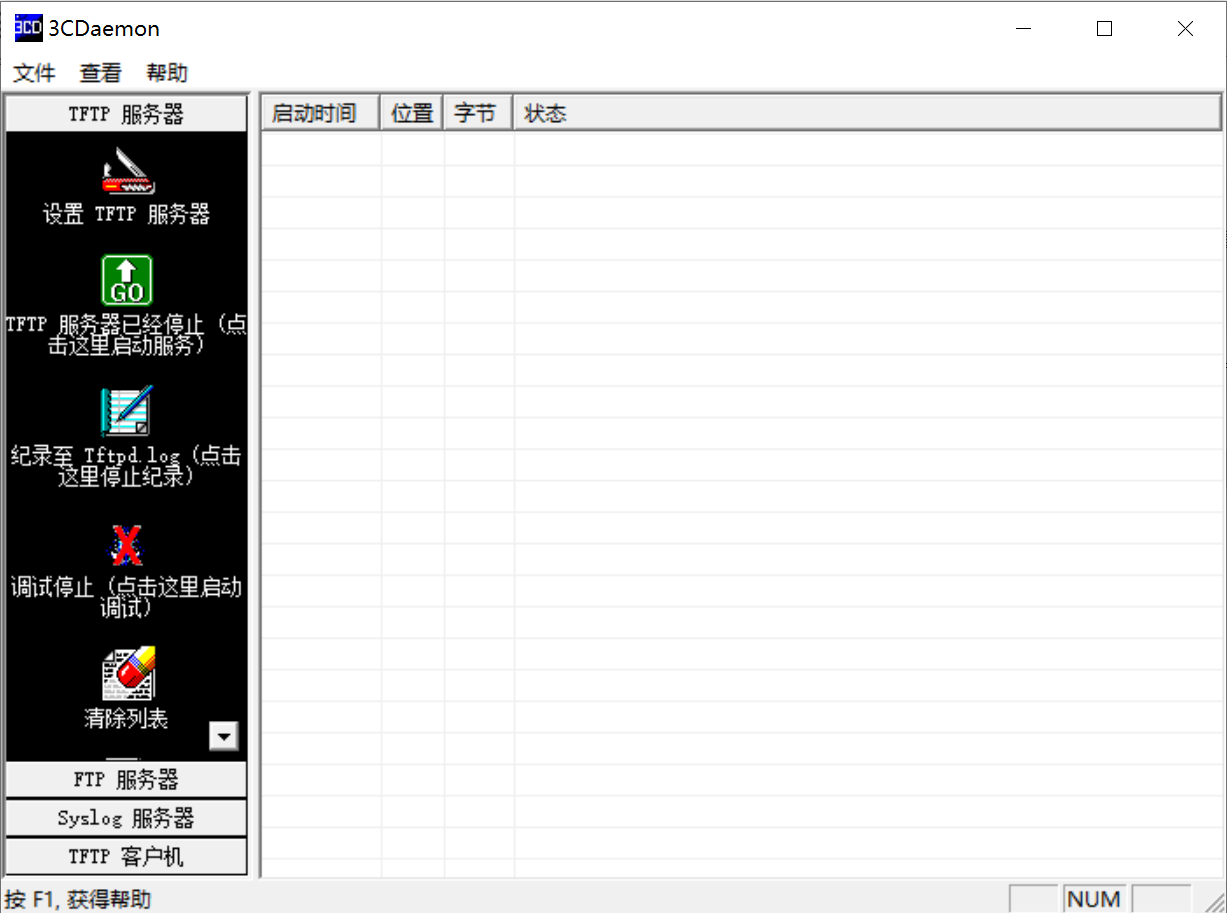Open the 查看 menu
This screenshot has height=913, width=1227.
pos(101,73)
